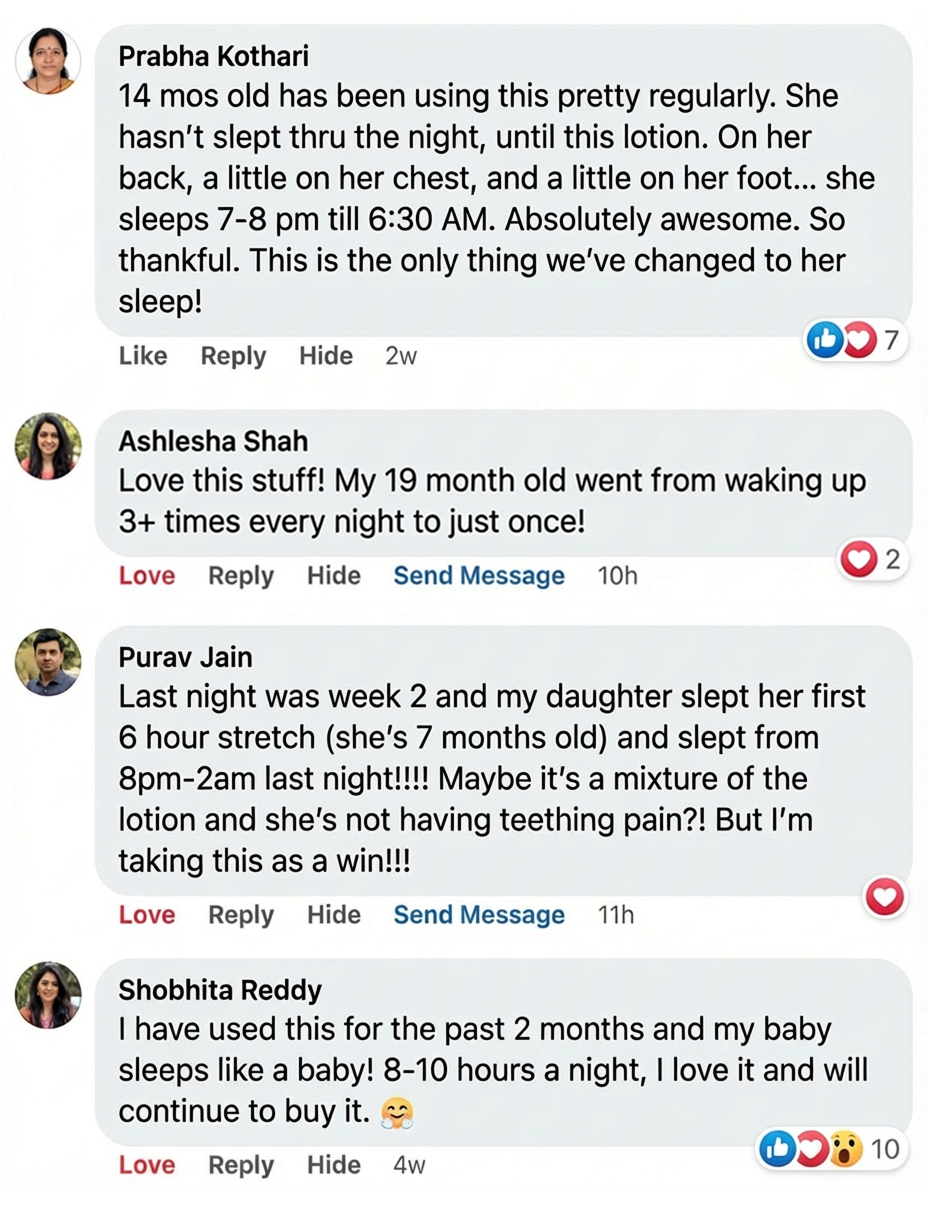Open Purav Jain's profile picture
This screenshot has height=1206, width=928.
(x=48, y=662)
